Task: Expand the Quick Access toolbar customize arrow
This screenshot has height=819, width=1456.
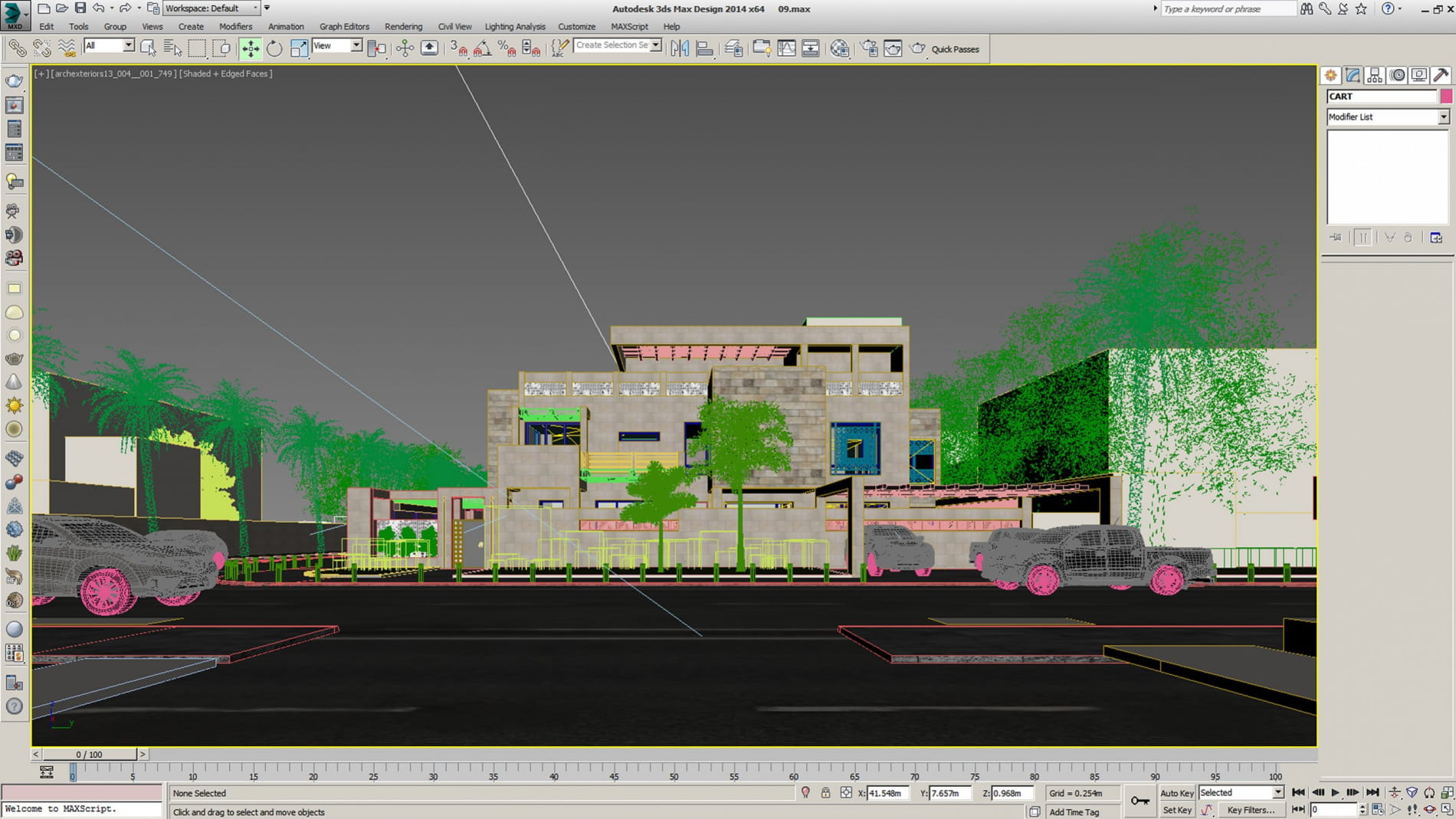Action: pos(267,8)
